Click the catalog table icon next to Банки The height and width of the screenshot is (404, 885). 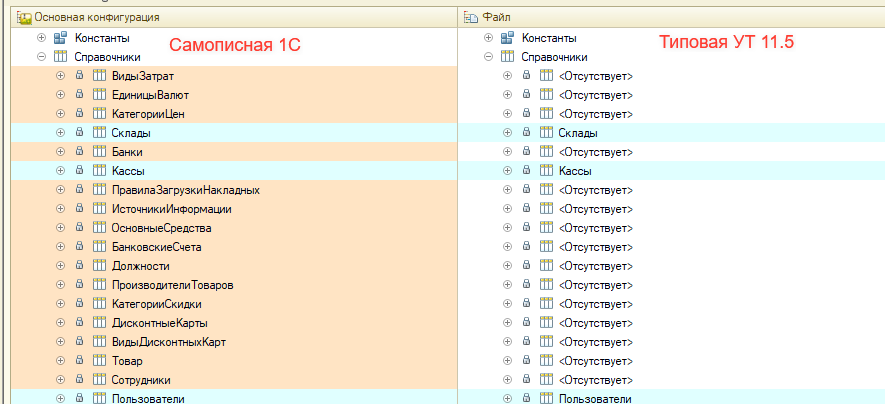tap(99, 152)
